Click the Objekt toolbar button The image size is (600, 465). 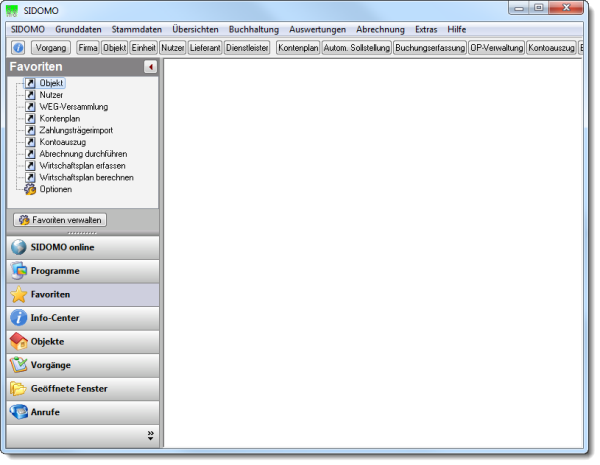[x=114, y=48]
